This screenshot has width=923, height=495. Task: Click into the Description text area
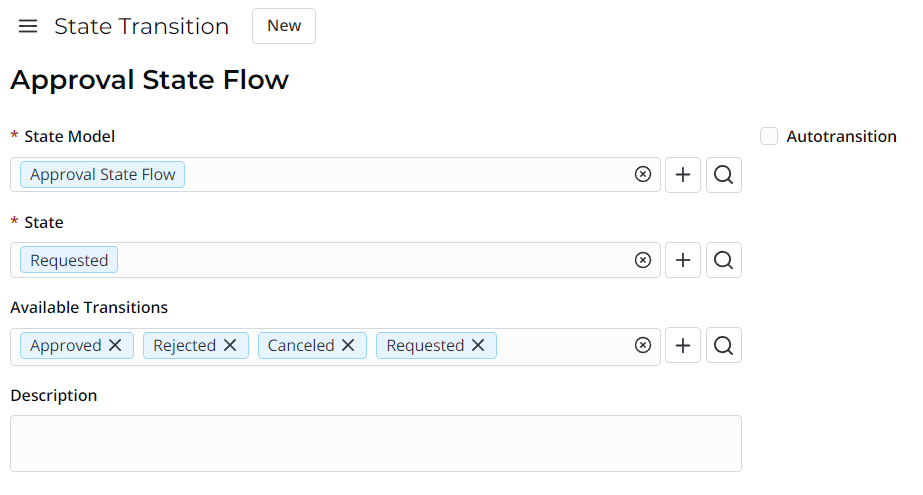point(376,443)
